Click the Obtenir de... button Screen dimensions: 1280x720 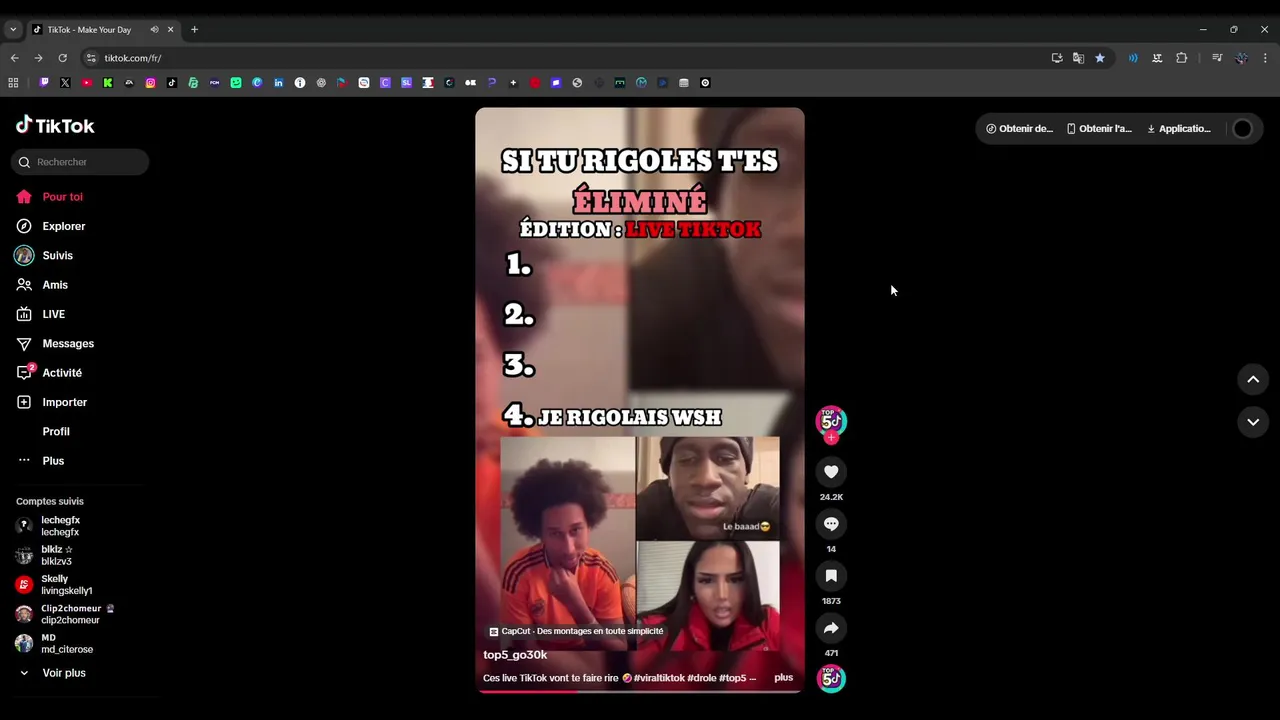[1019, 128]
